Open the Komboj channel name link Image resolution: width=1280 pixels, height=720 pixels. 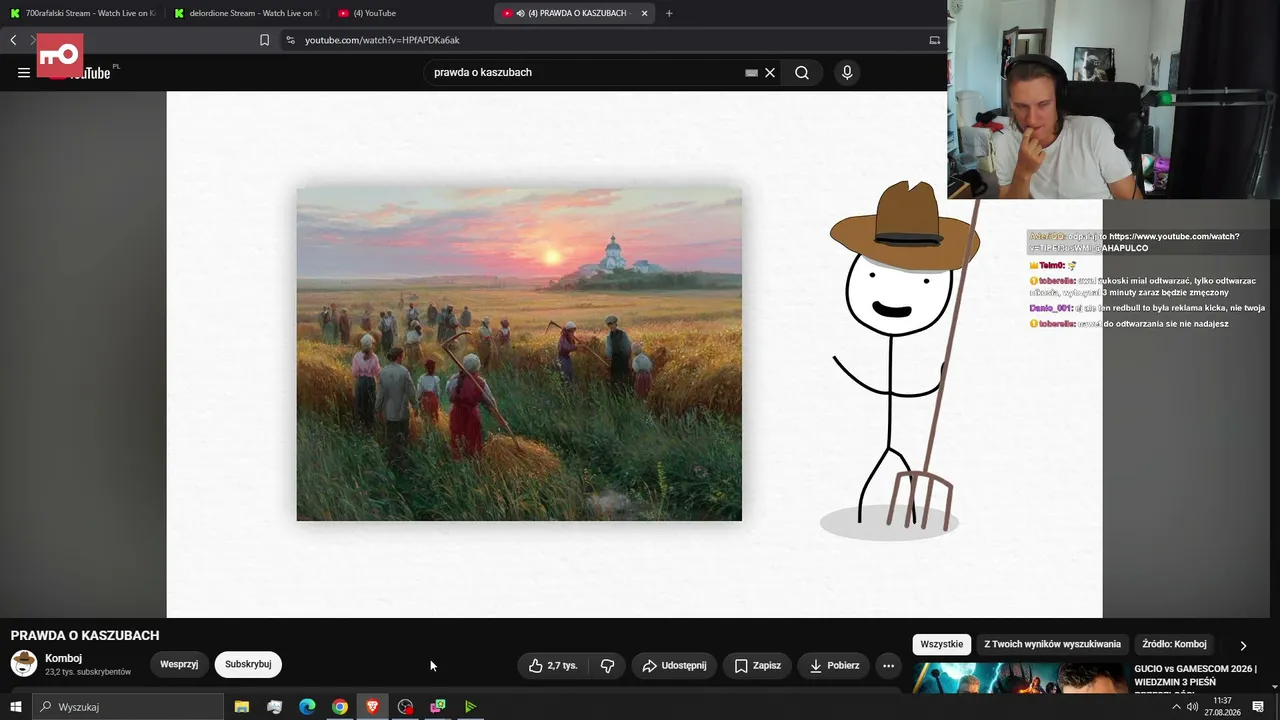pyautogui.click(x=63, y=658)
